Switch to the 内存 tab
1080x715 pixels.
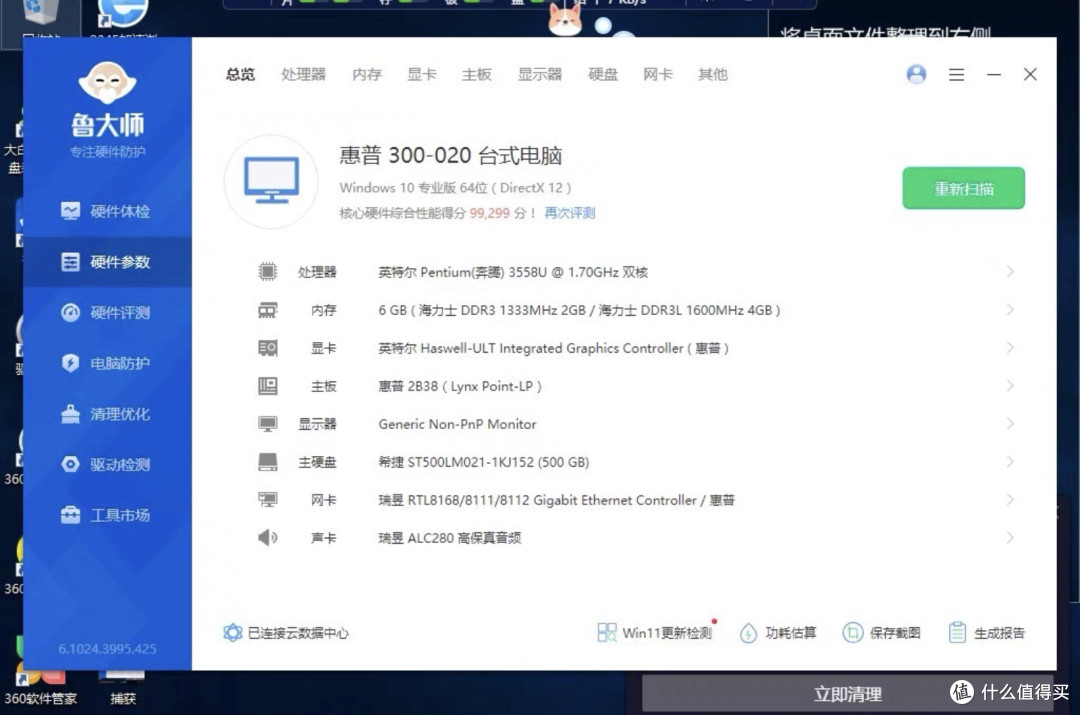coord(366,74)
